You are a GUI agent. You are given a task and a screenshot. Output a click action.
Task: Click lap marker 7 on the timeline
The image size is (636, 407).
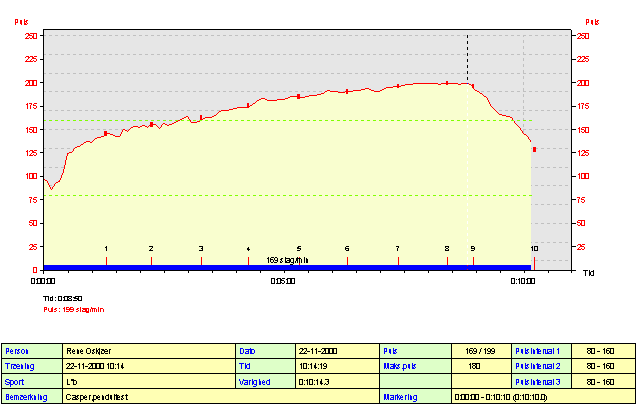397,248
